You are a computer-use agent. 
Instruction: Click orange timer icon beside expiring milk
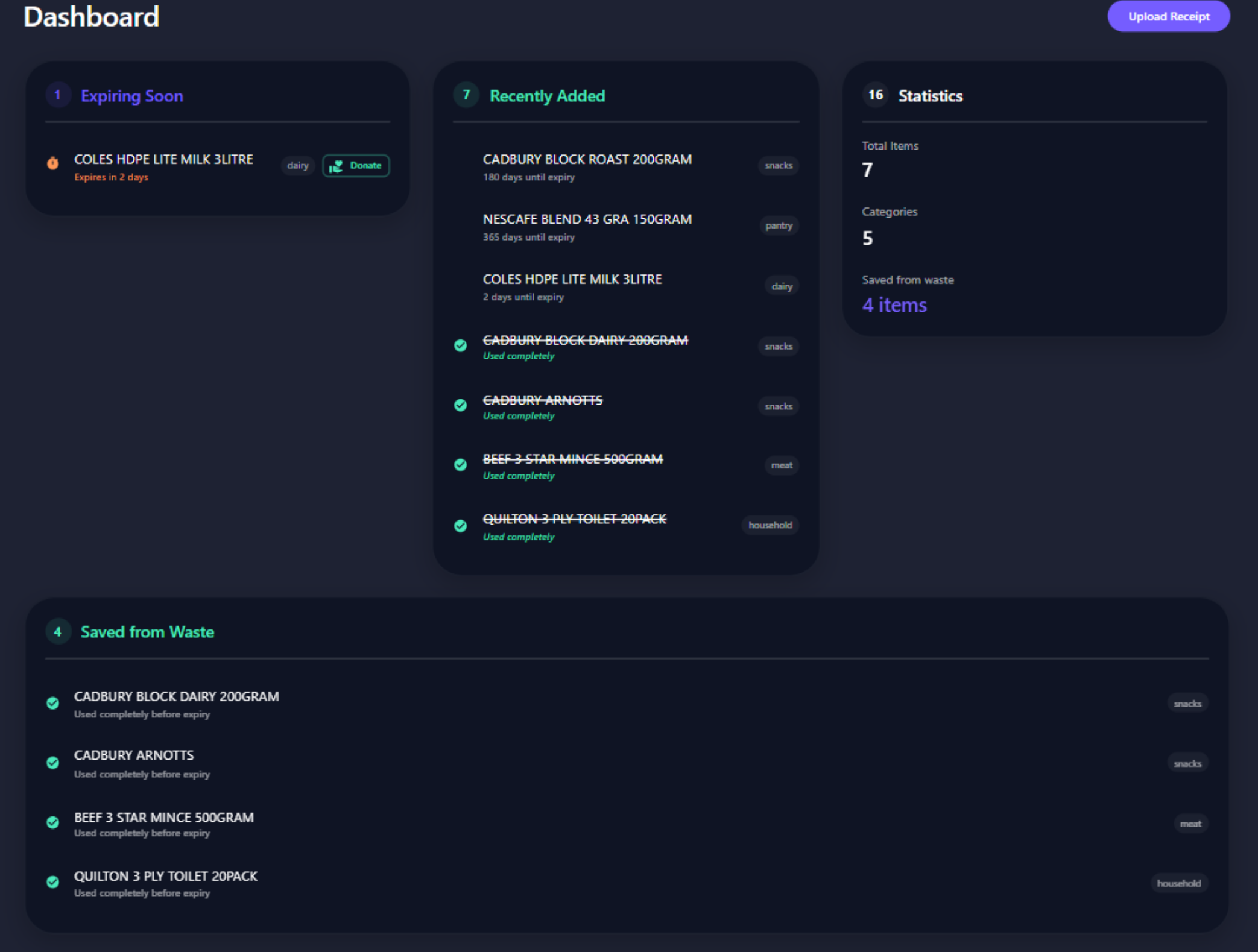53,163
